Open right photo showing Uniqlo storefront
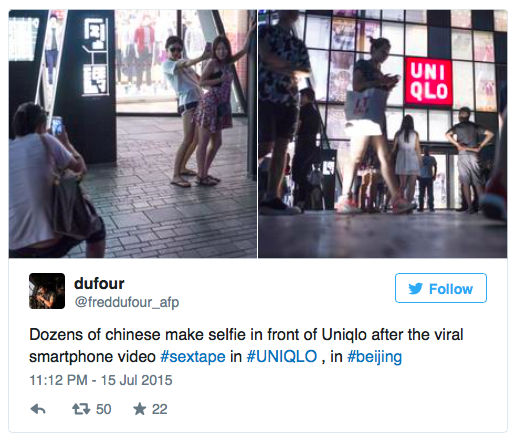The width and height of the screenshot is (516, 439). point(383,134)
